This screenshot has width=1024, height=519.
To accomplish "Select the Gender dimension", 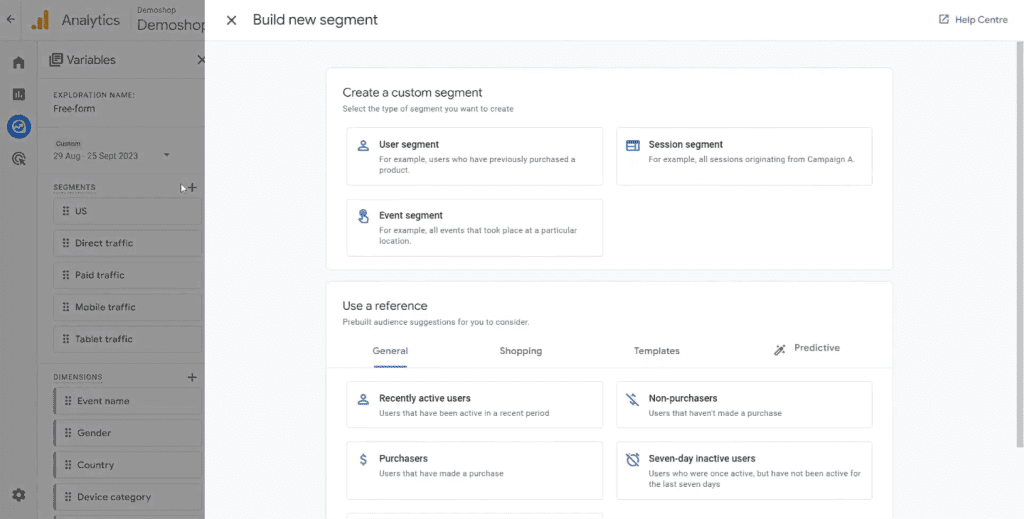I will point(128,433).
